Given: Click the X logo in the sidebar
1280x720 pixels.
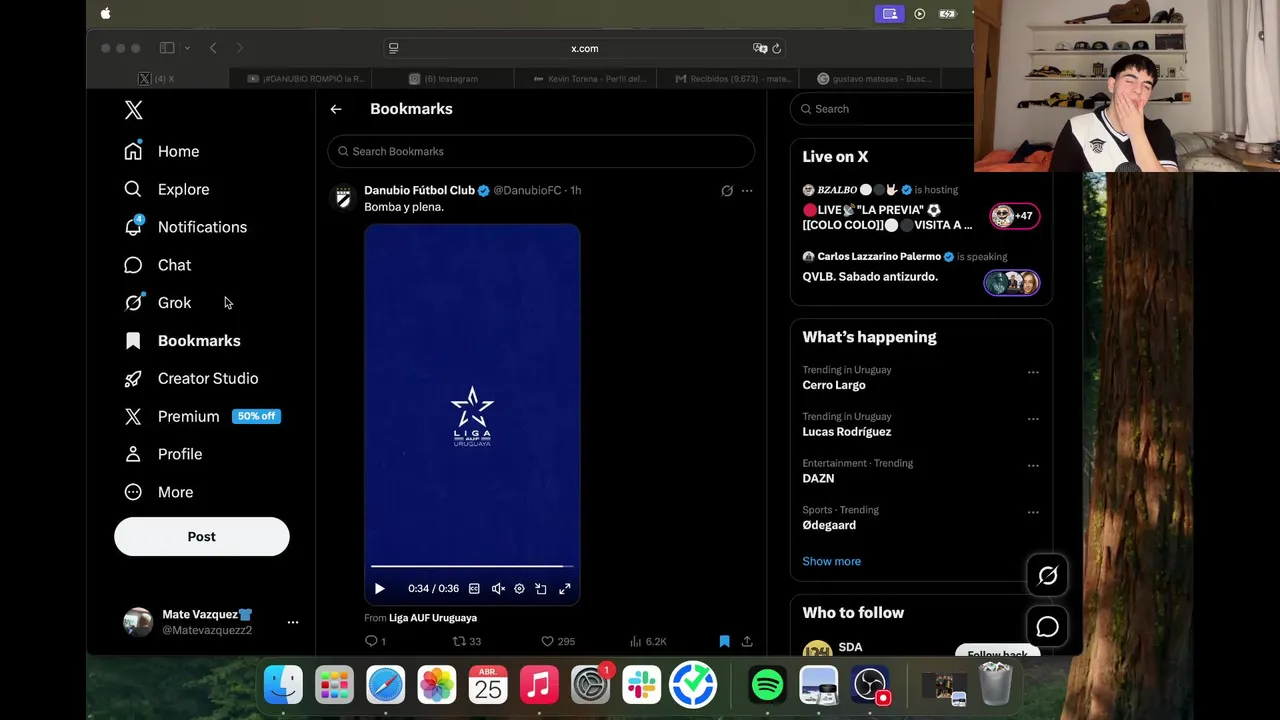Looking at the screenshot, I should (134, 110).
